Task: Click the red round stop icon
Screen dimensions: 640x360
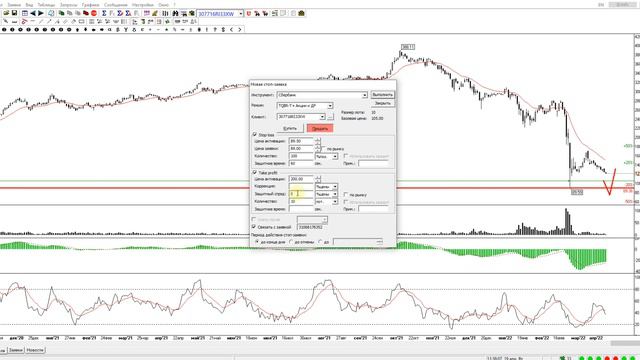Action: point(94,13)
